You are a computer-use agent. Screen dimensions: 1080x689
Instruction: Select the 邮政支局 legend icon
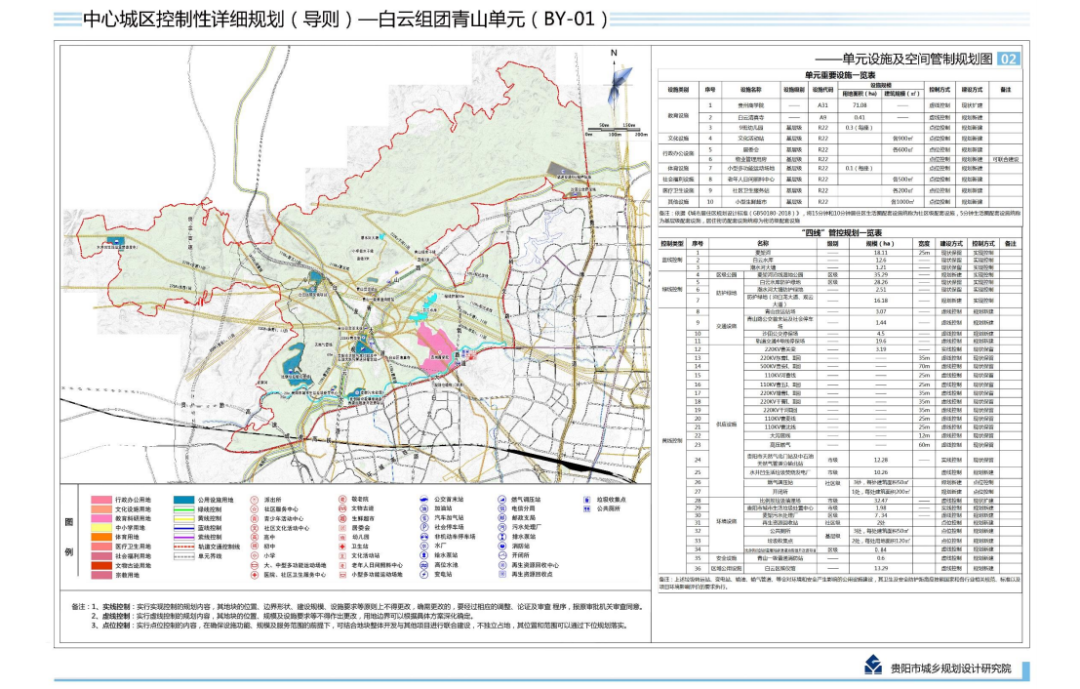[502, 517]
